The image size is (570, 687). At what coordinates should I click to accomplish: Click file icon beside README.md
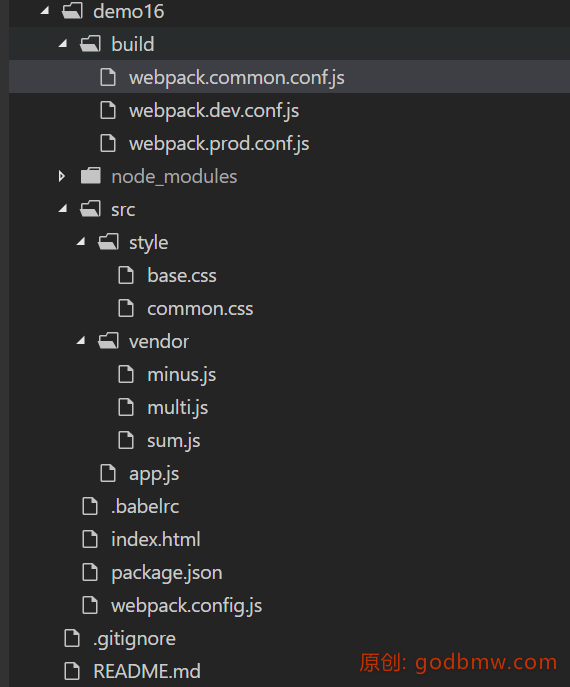pyautogui.click(x=72, y=671)
